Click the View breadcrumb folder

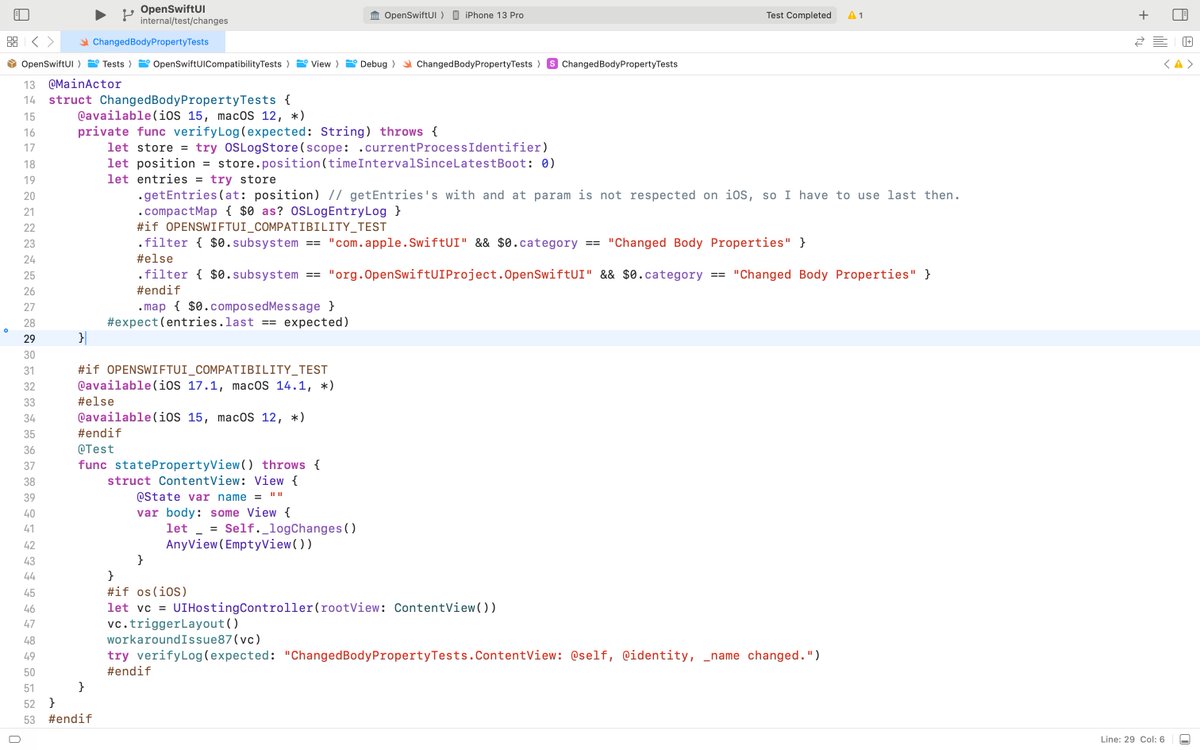point(313,63)
